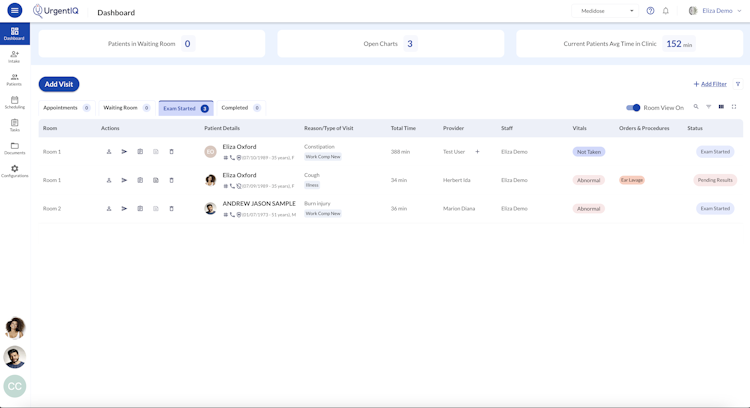
Task: Open the hamburger main menu
Action: [x=14, y=10]
